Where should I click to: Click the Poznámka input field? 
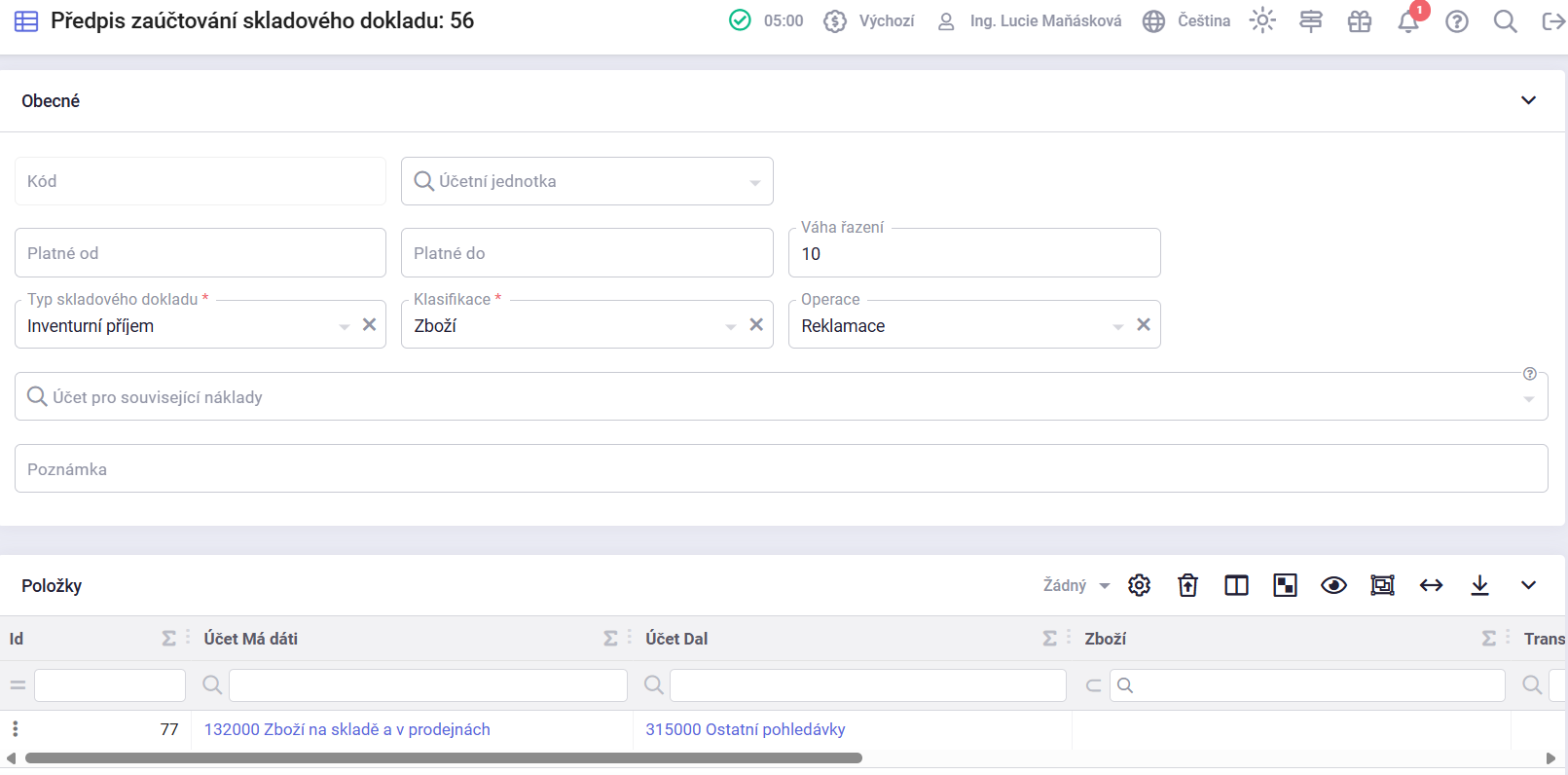point(781,469)
